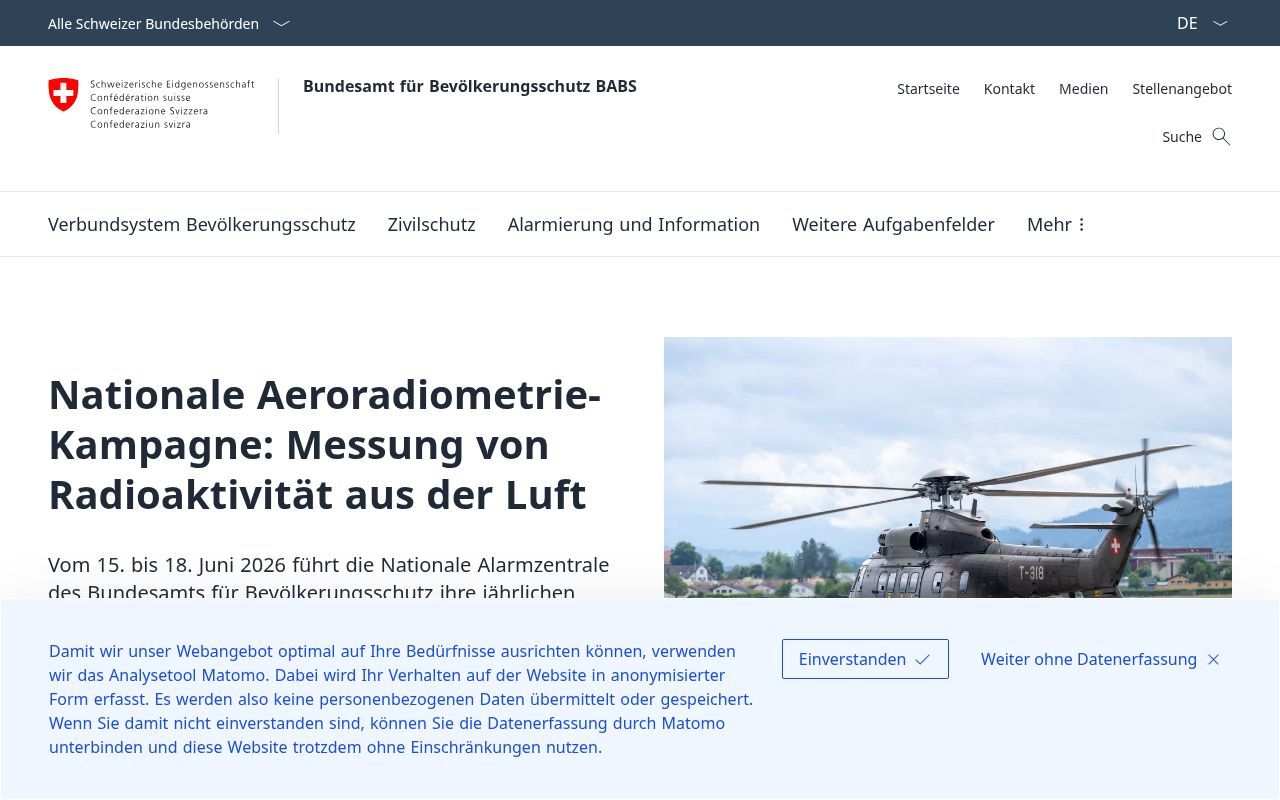Viewport: 1280px width, 800px height.
Task: Accept tracking with Einverstanden button
Action: point(865,659)
